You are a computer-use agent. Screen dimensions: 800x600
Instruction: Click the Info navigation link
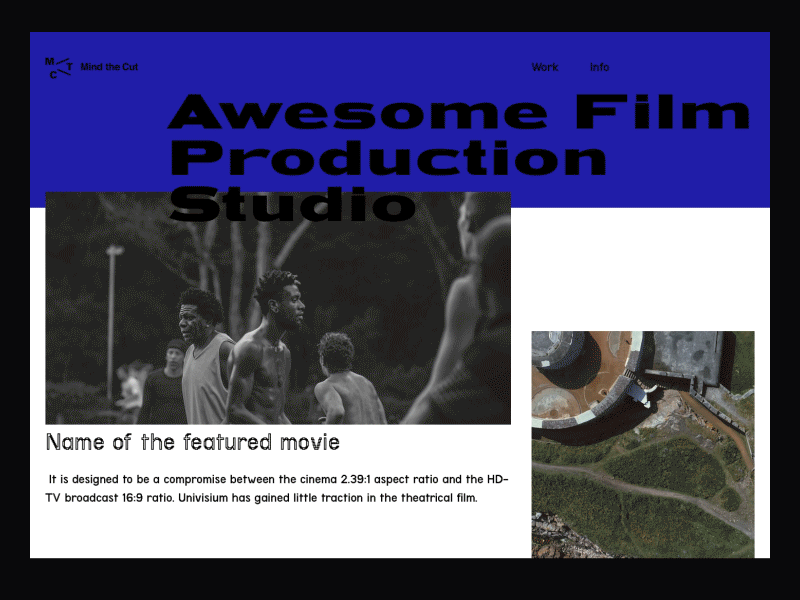(599, 67)
